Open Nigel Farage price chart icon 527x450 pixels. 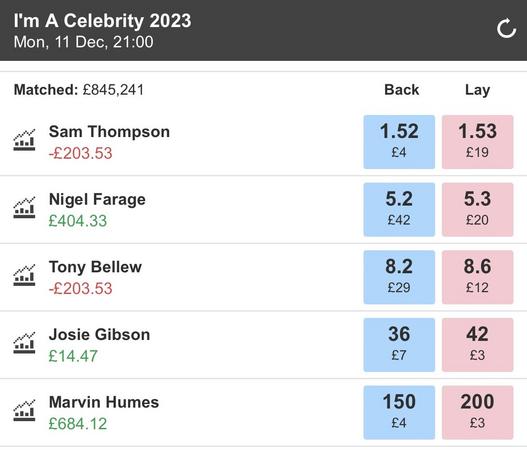24,207
